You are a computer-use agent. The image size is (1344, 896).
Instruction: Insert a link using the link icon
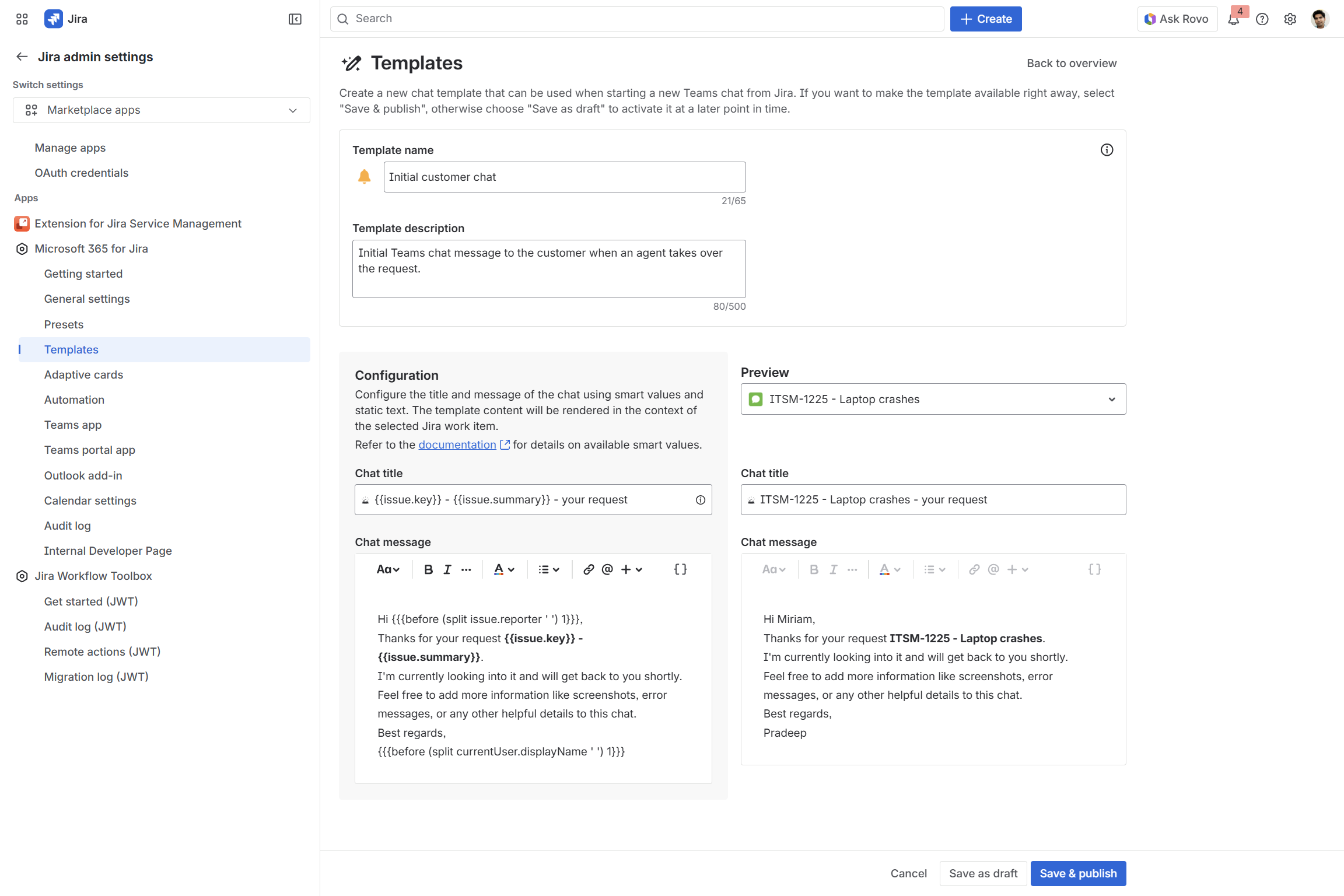[x=589, y=569]
